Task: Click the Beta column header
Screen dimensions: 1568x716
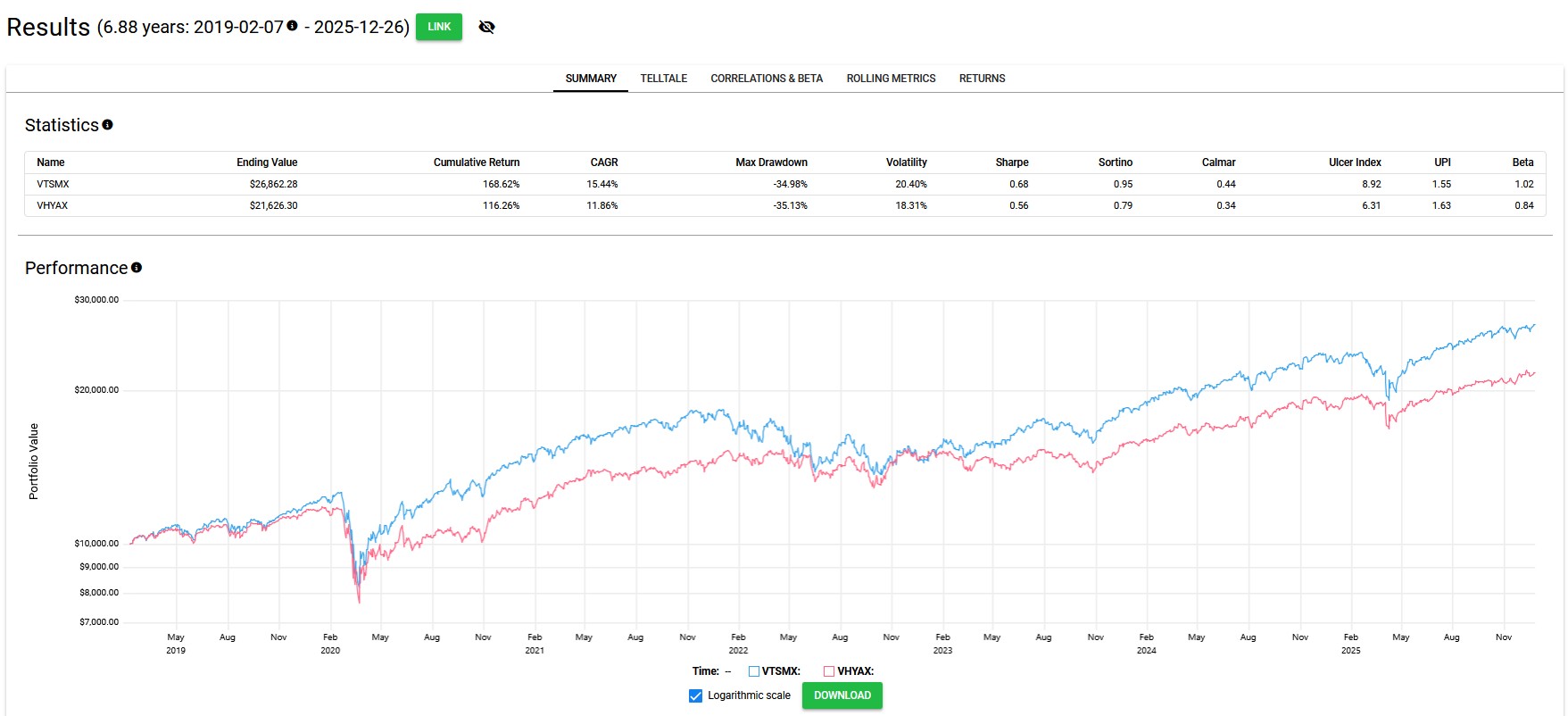Action: pos(1523,162)
